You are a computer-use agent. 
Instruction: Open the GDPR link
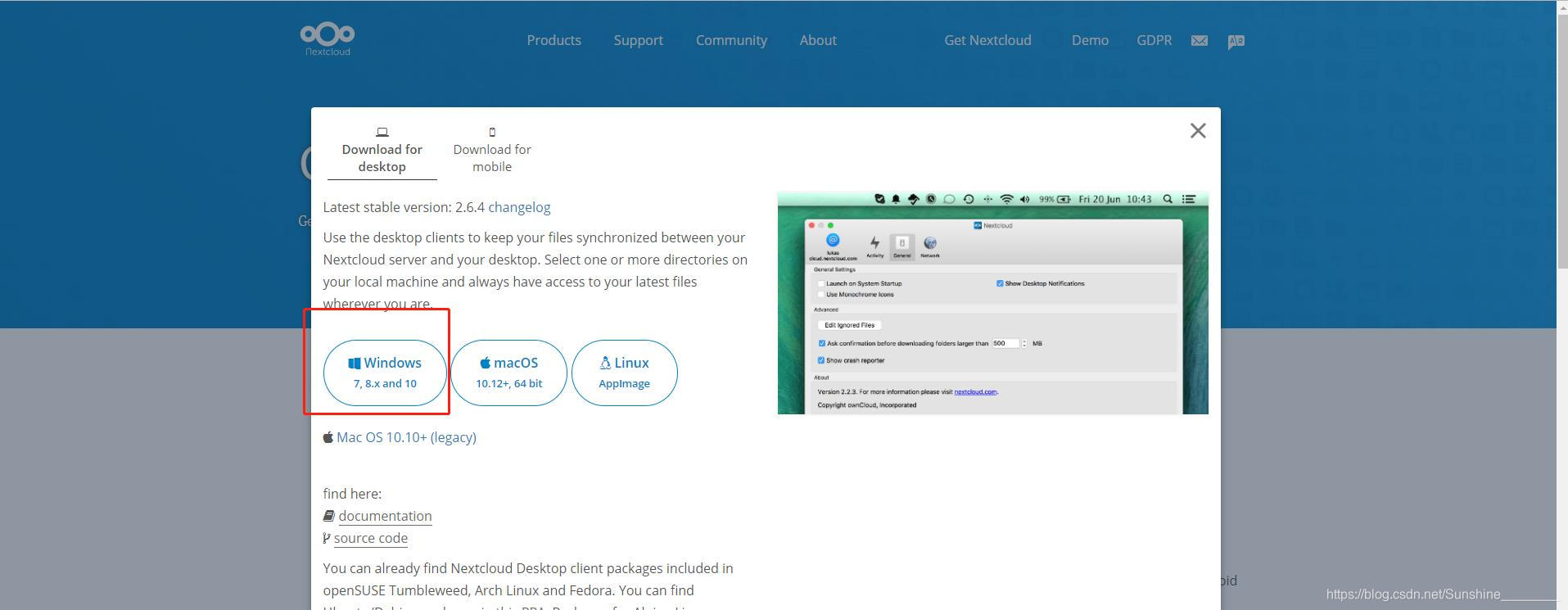point(1154,40)
